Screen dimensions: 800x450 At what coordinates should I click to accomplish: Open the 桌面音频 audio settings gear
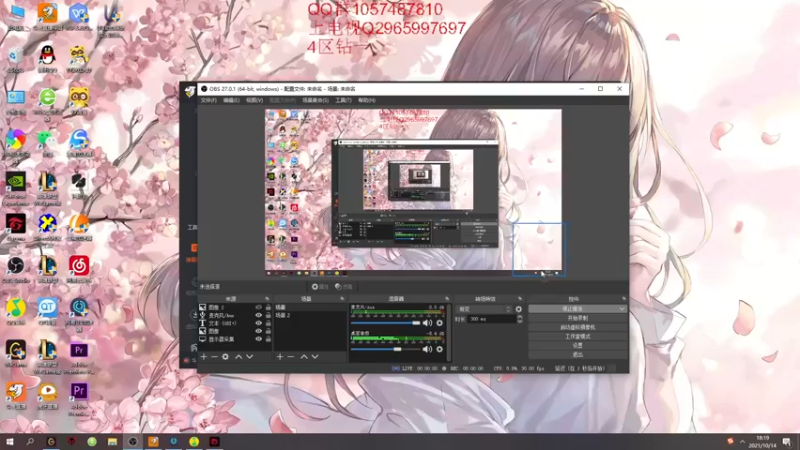pos(439,349)
